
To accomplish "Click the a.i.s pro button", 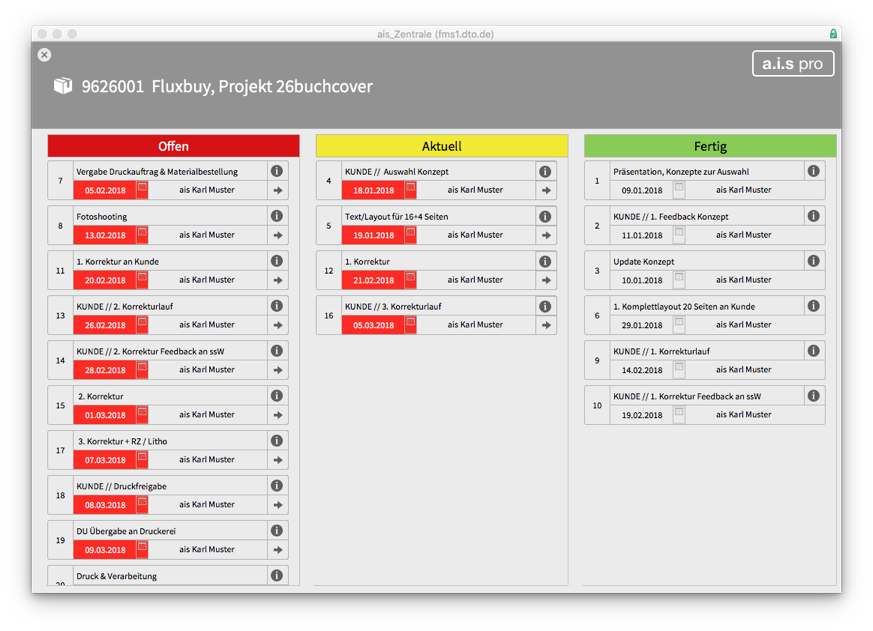I will (x=793, y=63).
